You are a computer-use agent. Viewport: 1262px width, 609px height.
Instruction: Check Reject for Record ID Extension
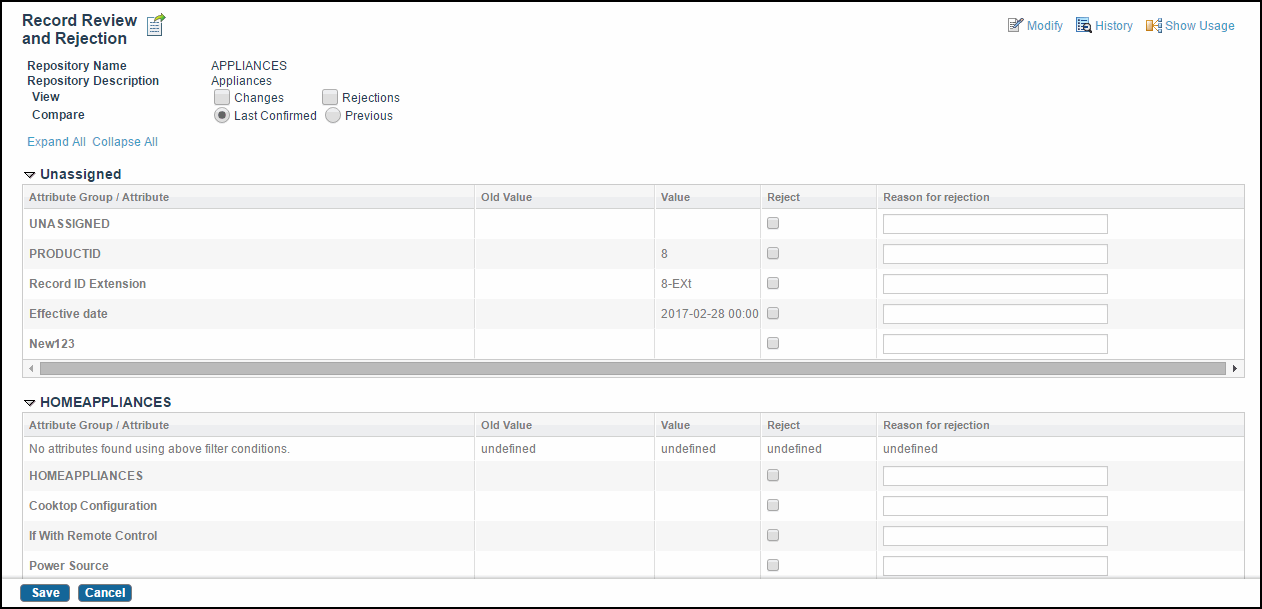773,284
